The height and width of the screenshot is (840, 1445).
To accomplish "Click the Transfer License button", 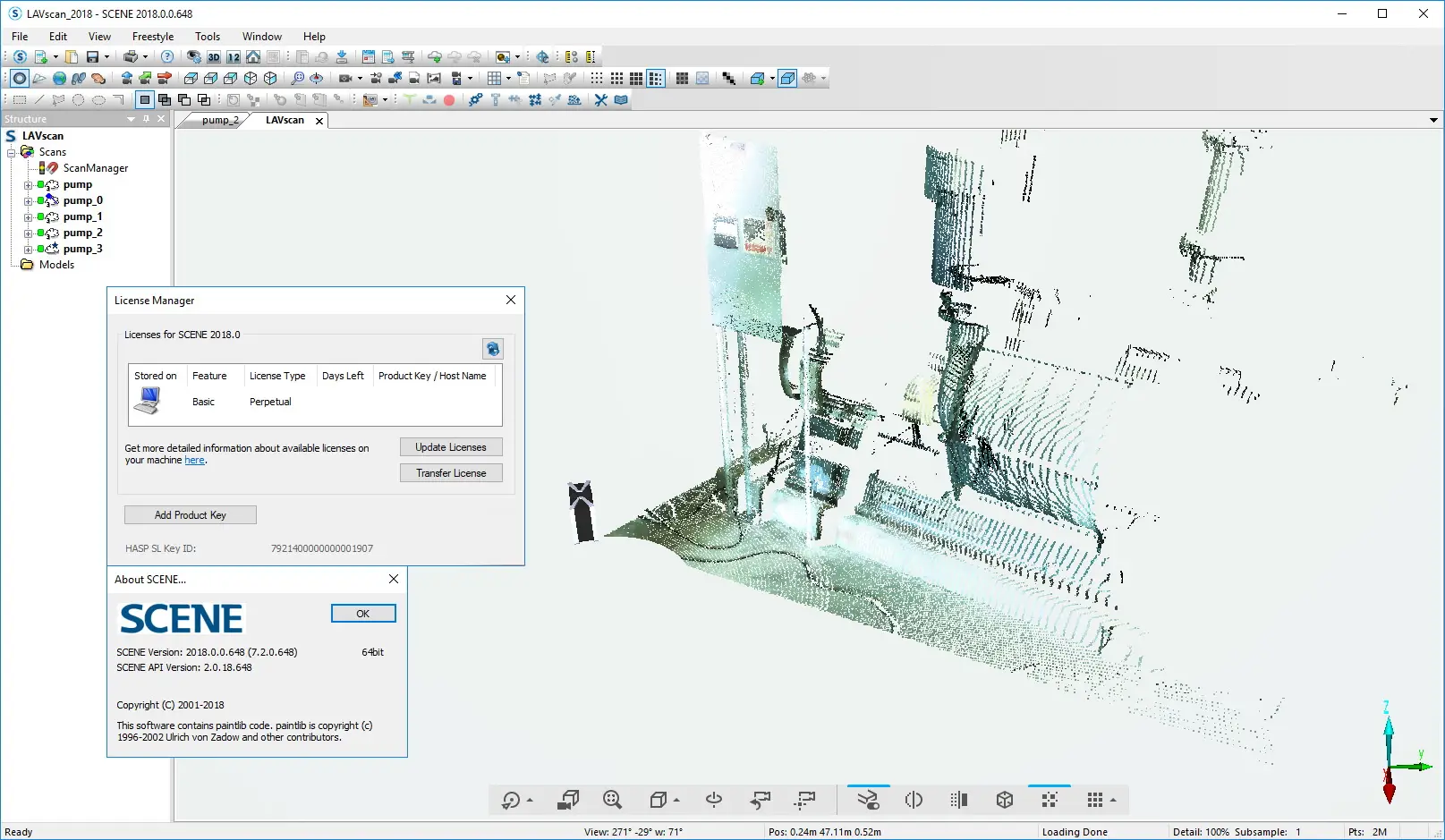I will pos(451,473).
